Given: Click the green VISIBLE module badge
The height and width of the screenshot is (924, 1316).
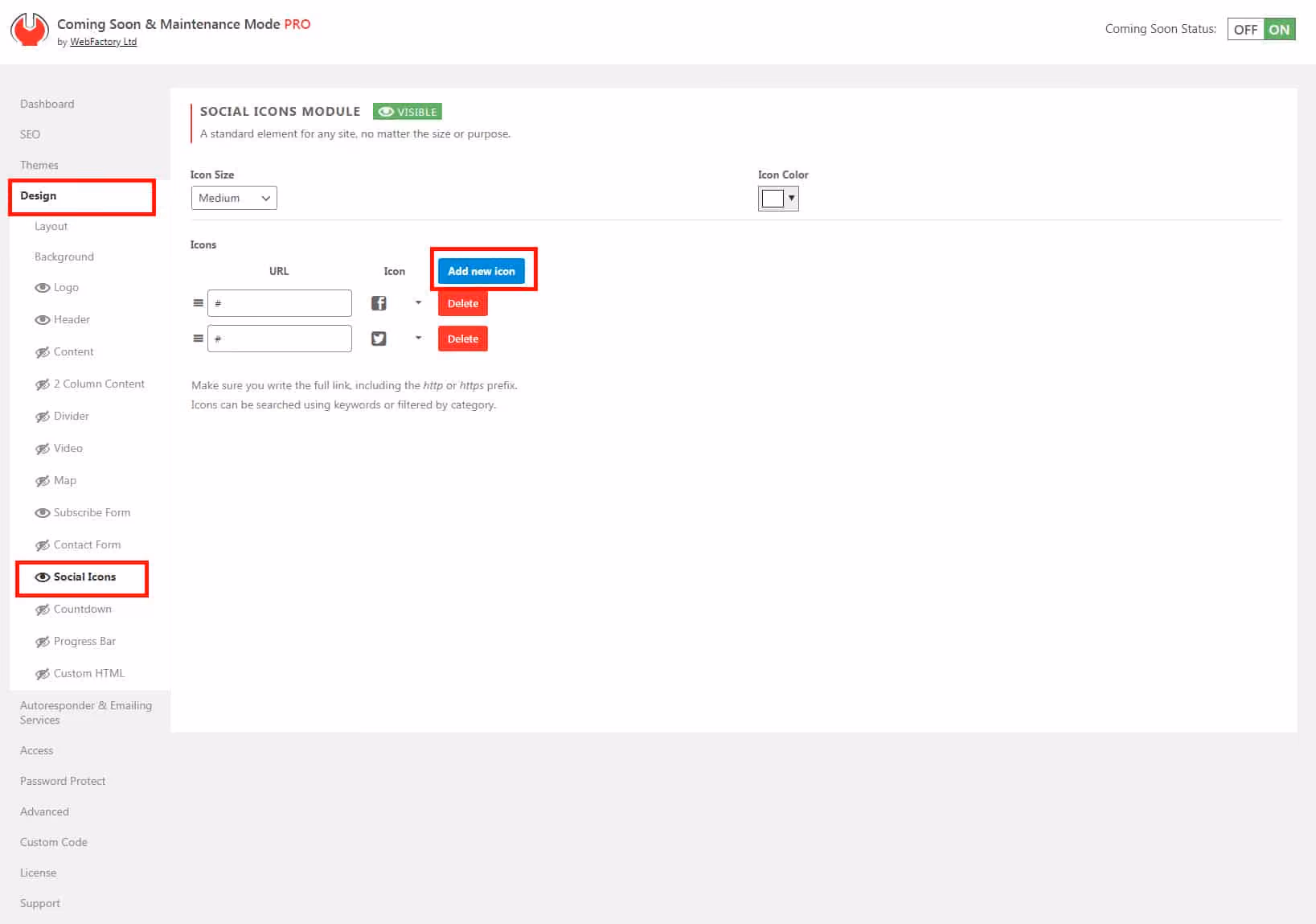Looking at the screenshot, I should click(x=408, y=112).
